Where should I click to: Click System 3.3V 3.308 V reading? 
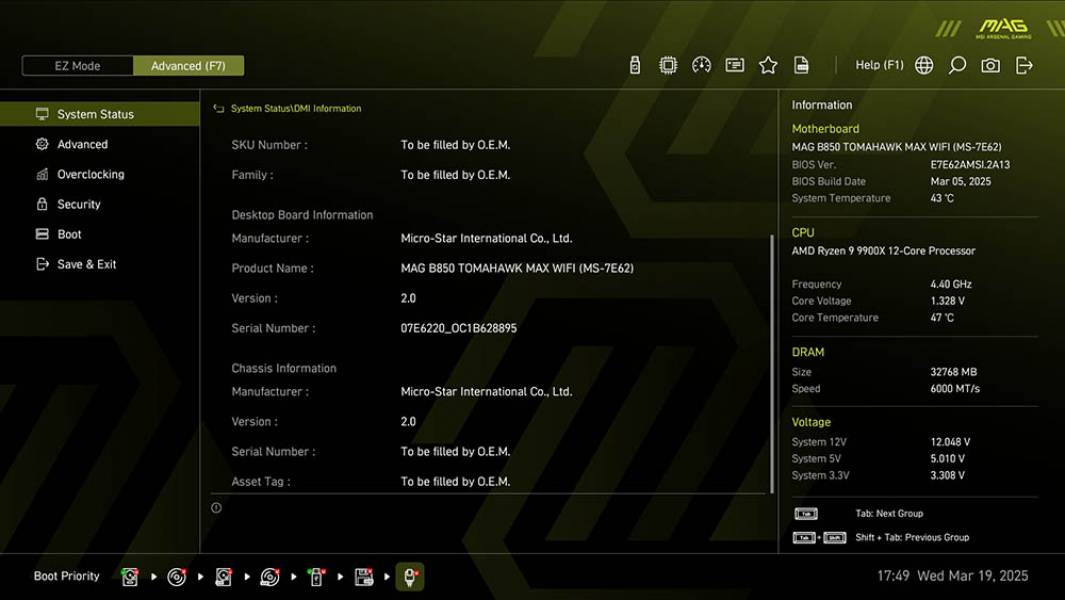(947, 476)
